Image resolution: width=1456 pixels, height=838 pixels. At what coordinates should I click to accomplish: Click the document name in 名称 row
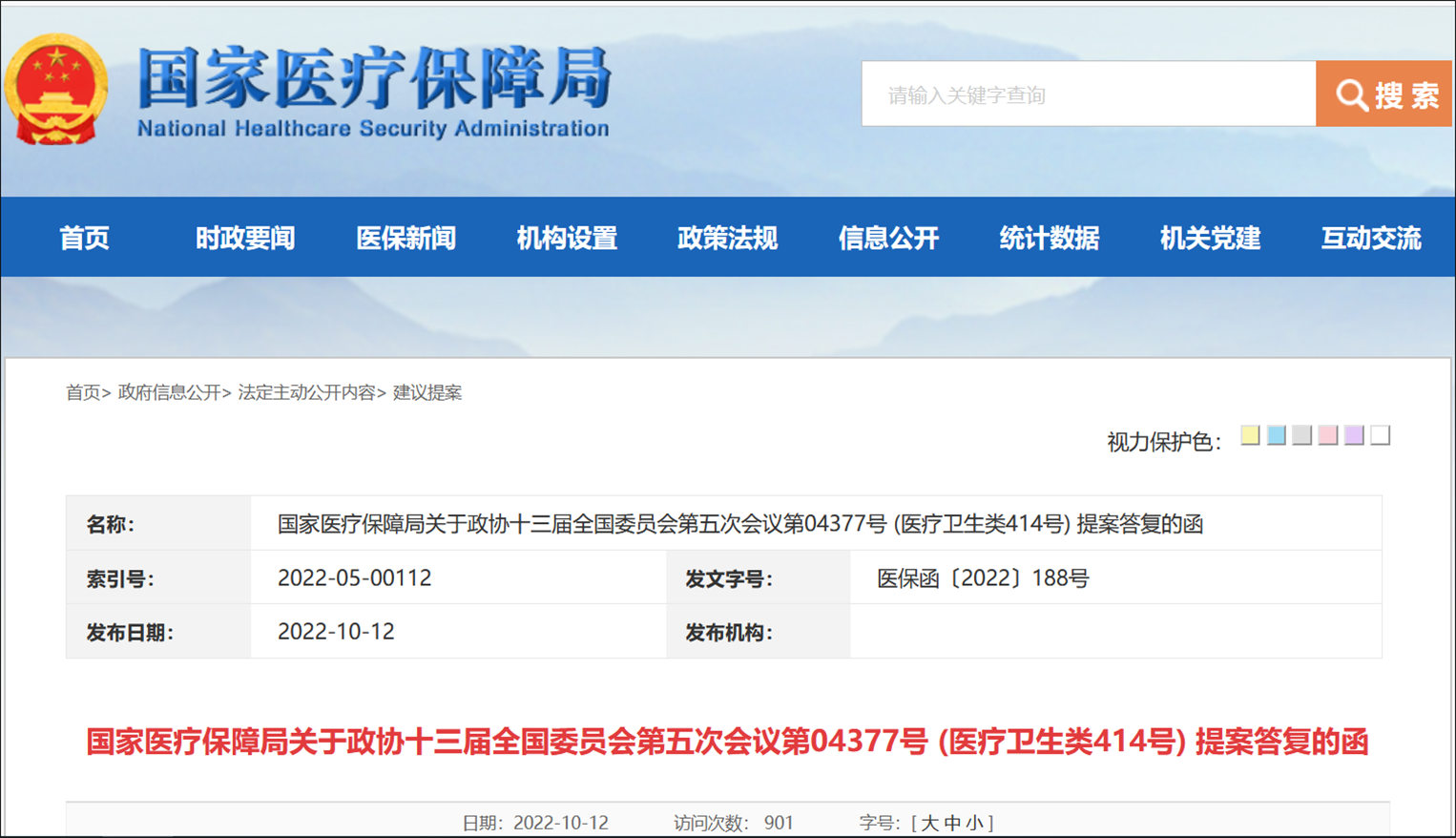(x=740, y=524)
